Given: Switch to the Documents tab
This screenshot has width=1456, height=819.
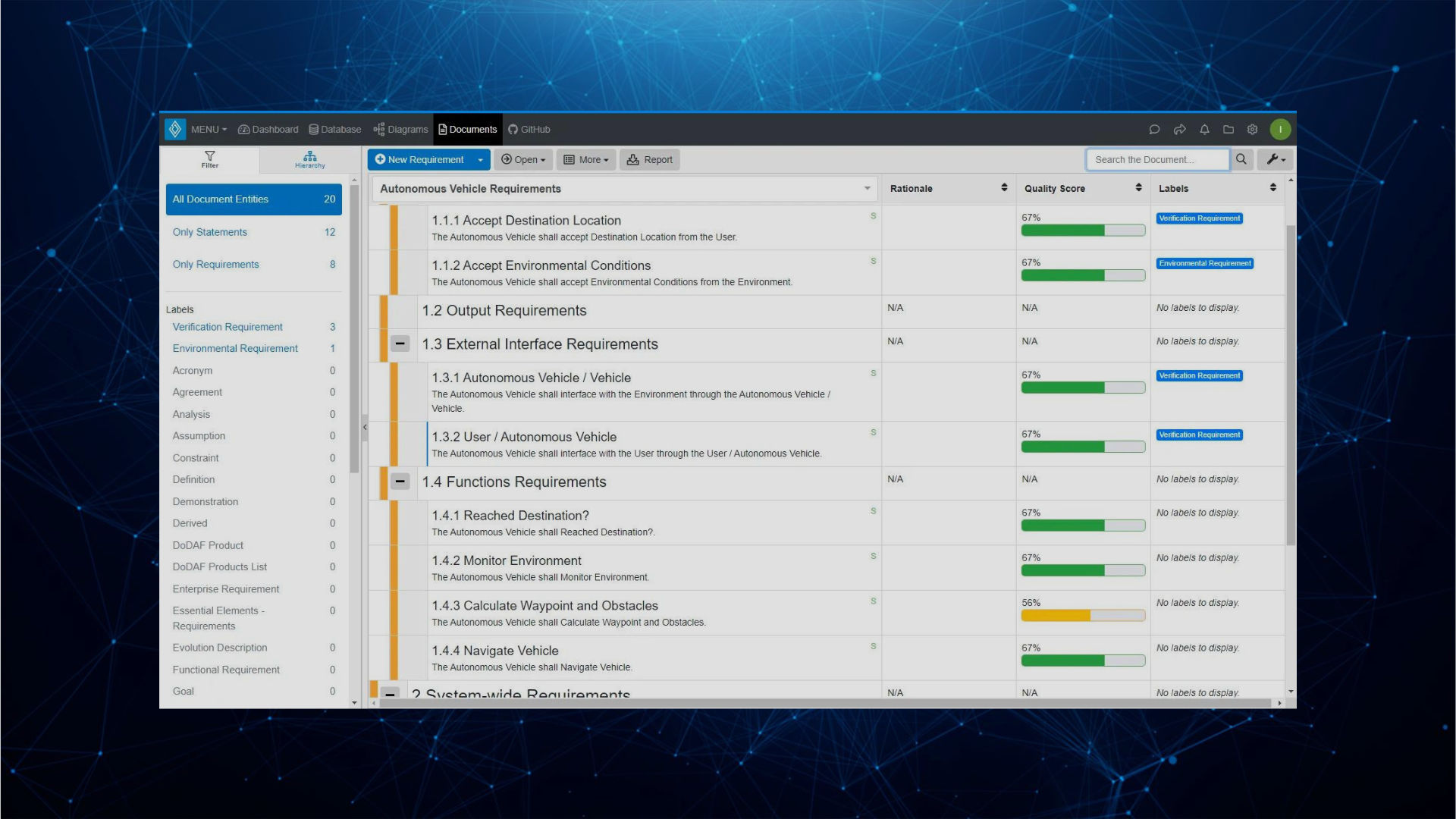Looking at the screenshot, I should point(467,129).
